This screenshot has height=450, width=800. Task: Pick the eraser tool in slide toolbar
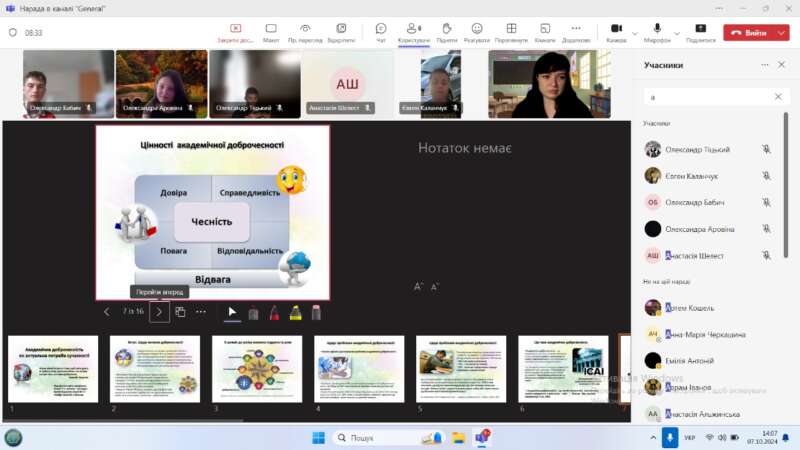pos(316,312)
